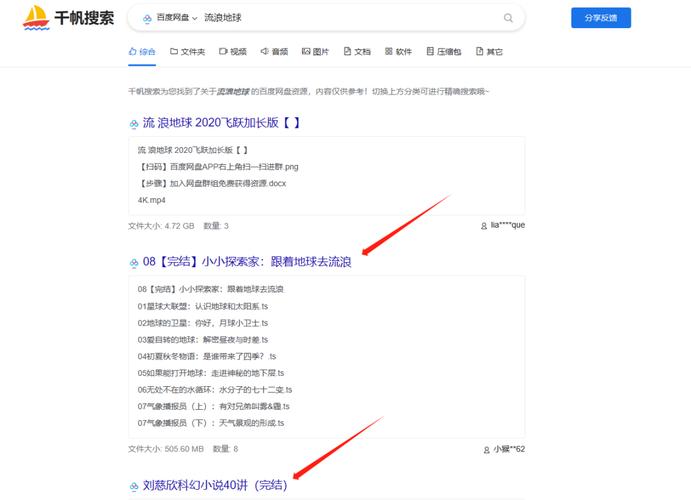Select the 综合 tab

point(142,52)
